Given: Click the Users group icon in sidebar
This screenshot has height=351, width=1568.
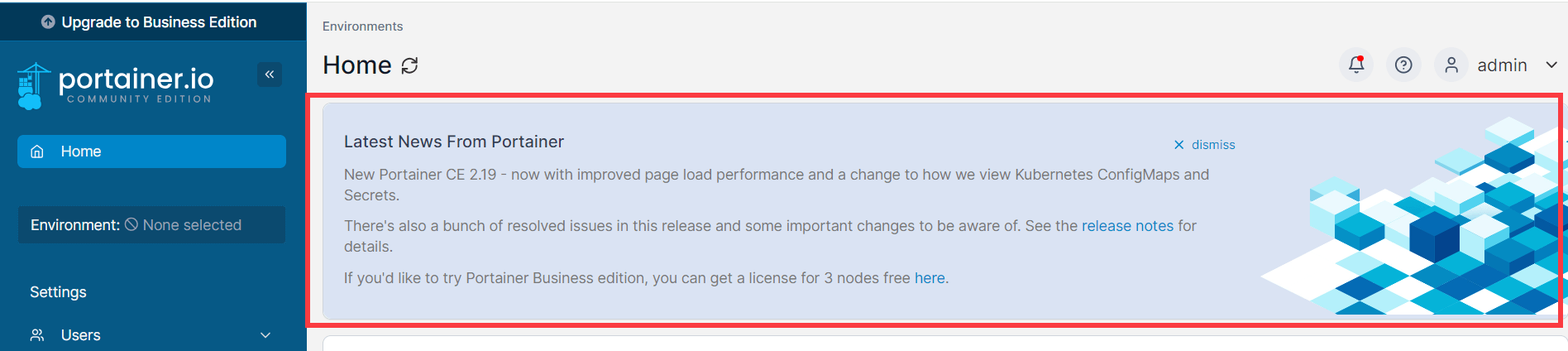Looking at the screenshot, I should [37, 335].
